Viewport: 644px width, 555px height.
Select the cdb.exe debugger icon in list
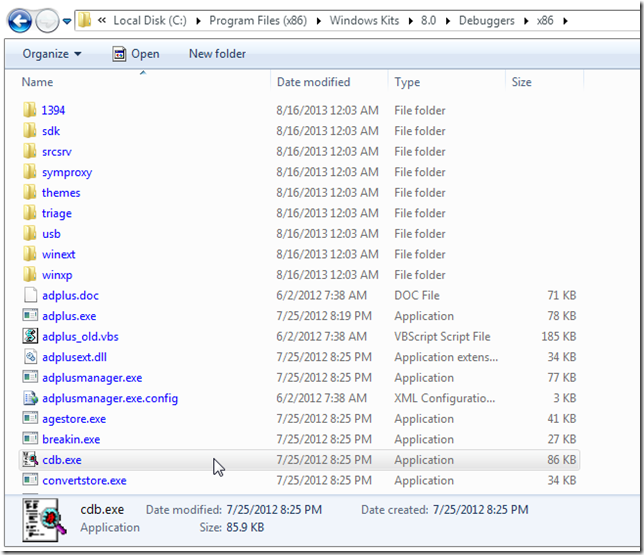(30, 459)
